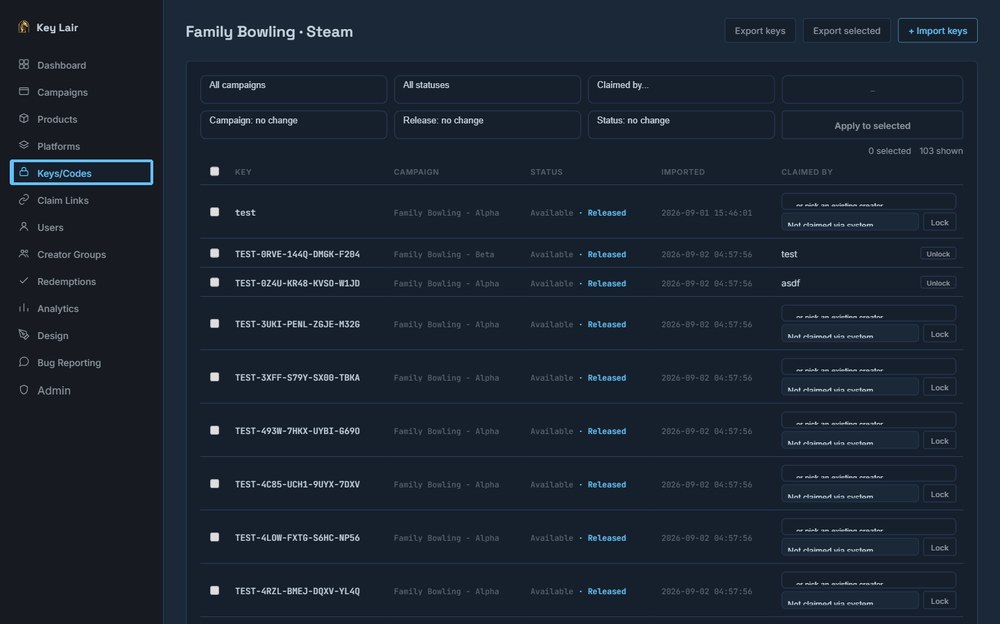The image size is (1000, 624).
Task: Select the TEST-4LOW-FXTG-S6HC-NP56 checkbox
Action: pyautogui.click(x=214, y=537)
